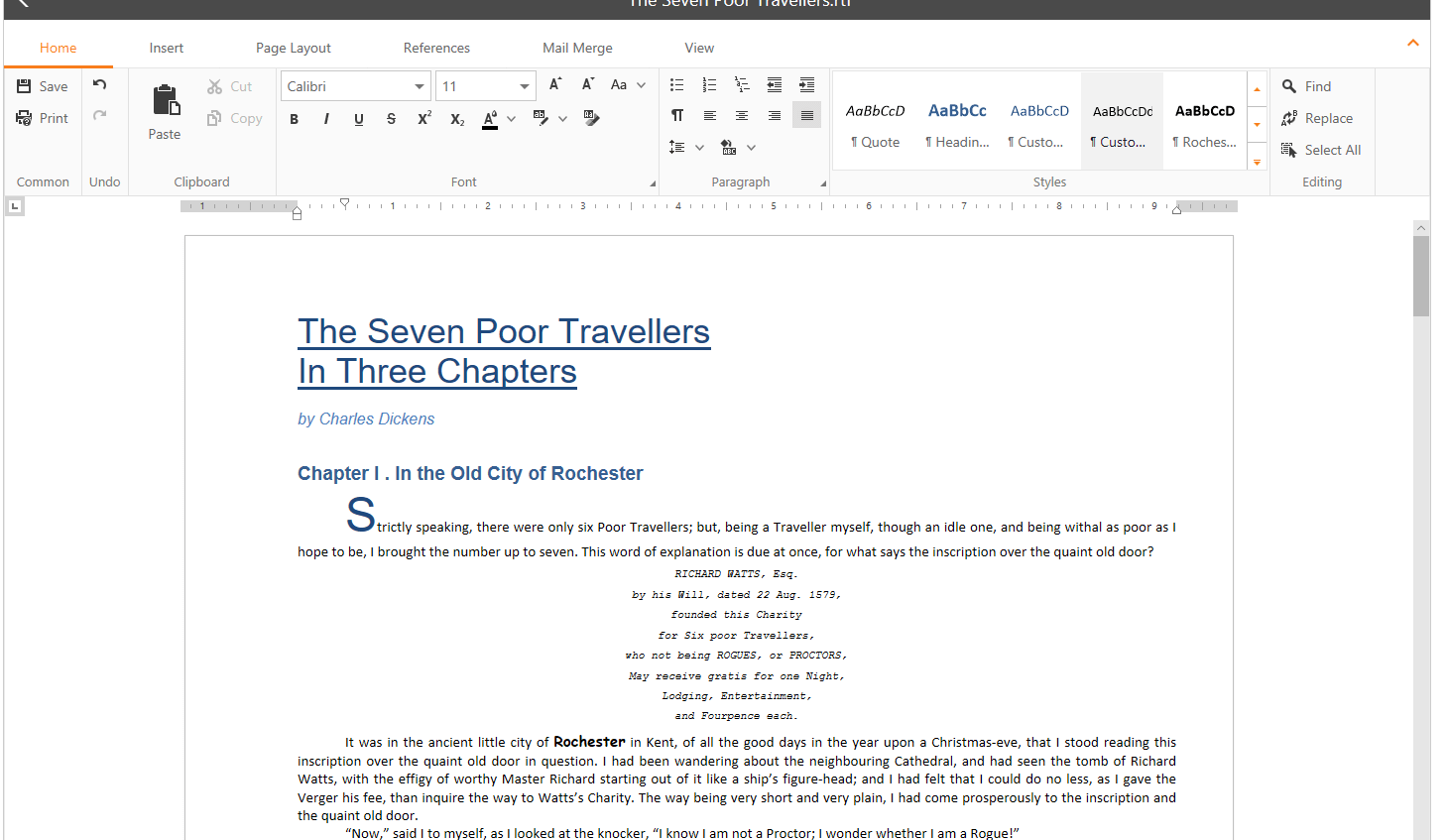Screen dimensions: 1447x840
Task: Apply text highlight color
Action: (541, 118)
